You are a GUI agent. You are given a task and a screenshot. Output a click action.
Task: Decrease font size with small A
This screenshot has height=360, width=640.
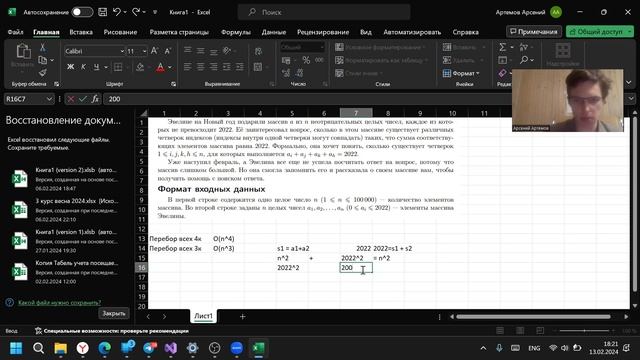click(x=167, y=51)
